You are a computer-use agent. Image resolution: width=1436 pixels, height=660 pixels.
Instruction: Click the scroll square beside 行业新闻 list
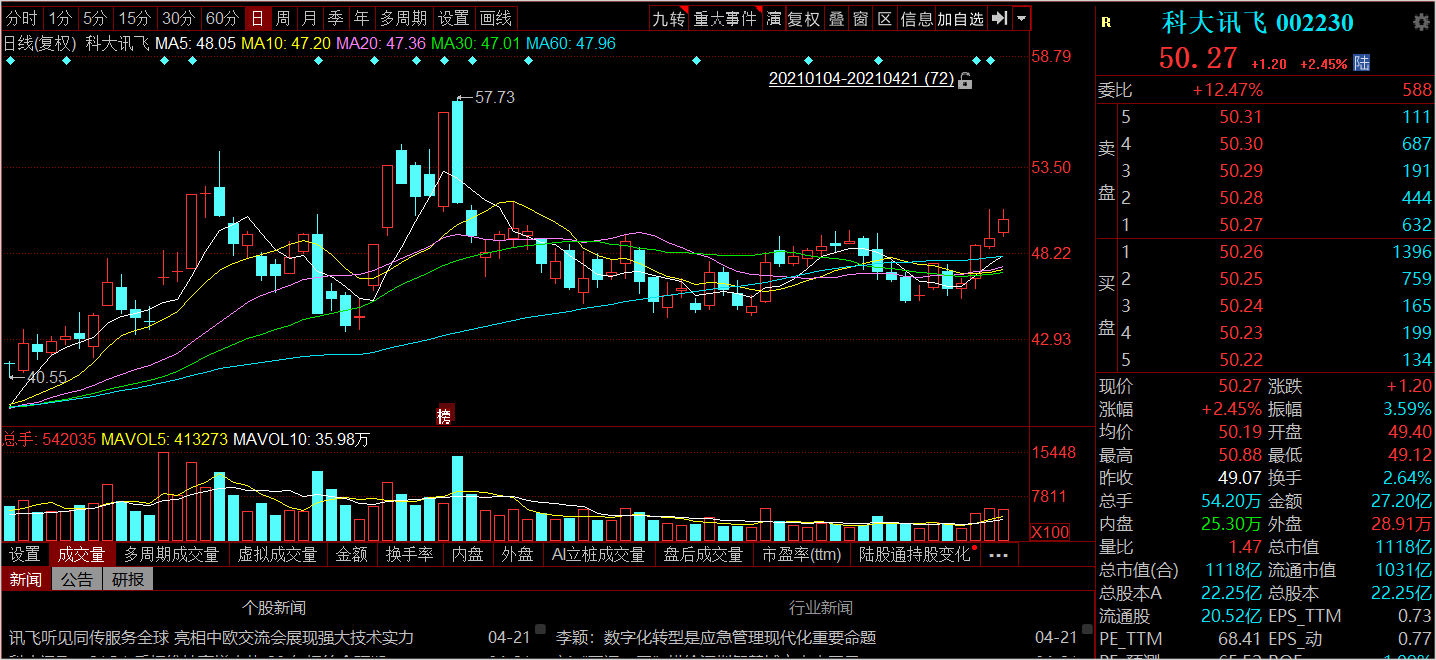1087,630
